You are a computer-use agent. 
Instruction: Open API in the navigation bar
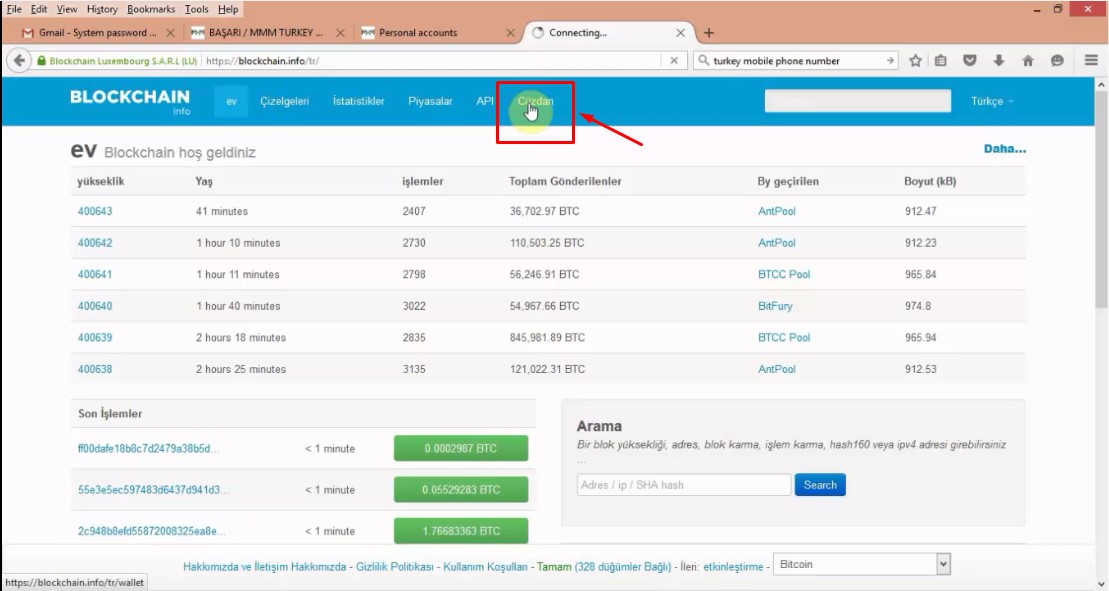click(x=484, y=101)
